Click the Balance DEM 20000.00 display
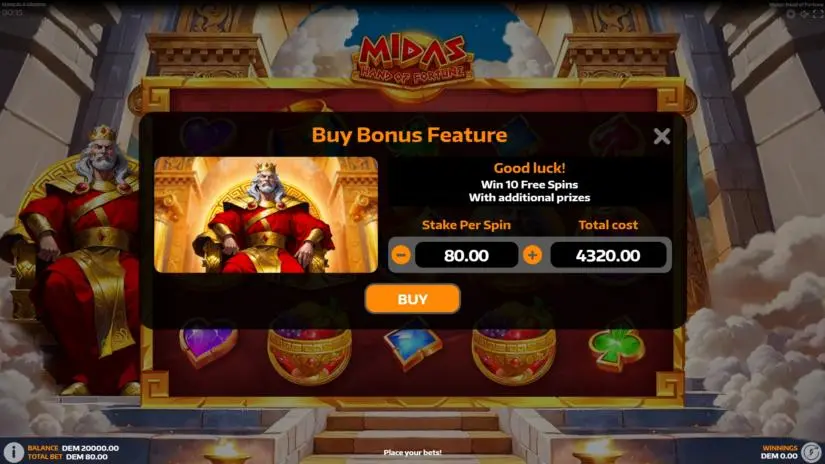Screen dimensions: 825x464 (x=73, y=448)
